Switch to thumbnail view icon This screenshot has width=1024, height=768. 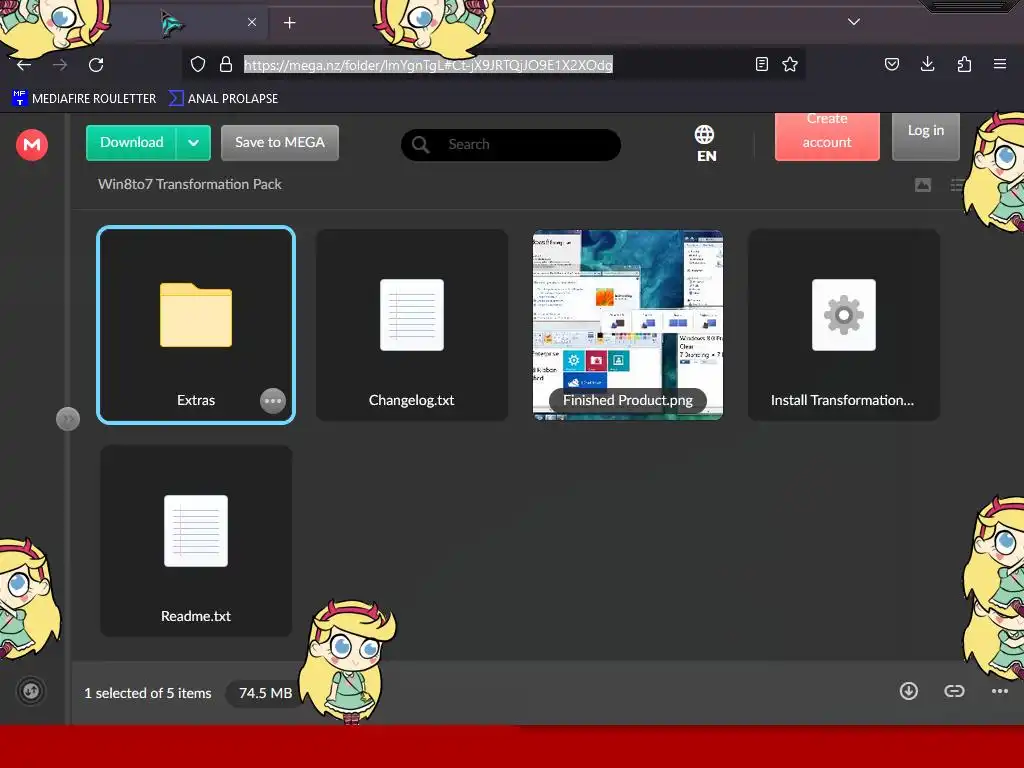(923, 185)
